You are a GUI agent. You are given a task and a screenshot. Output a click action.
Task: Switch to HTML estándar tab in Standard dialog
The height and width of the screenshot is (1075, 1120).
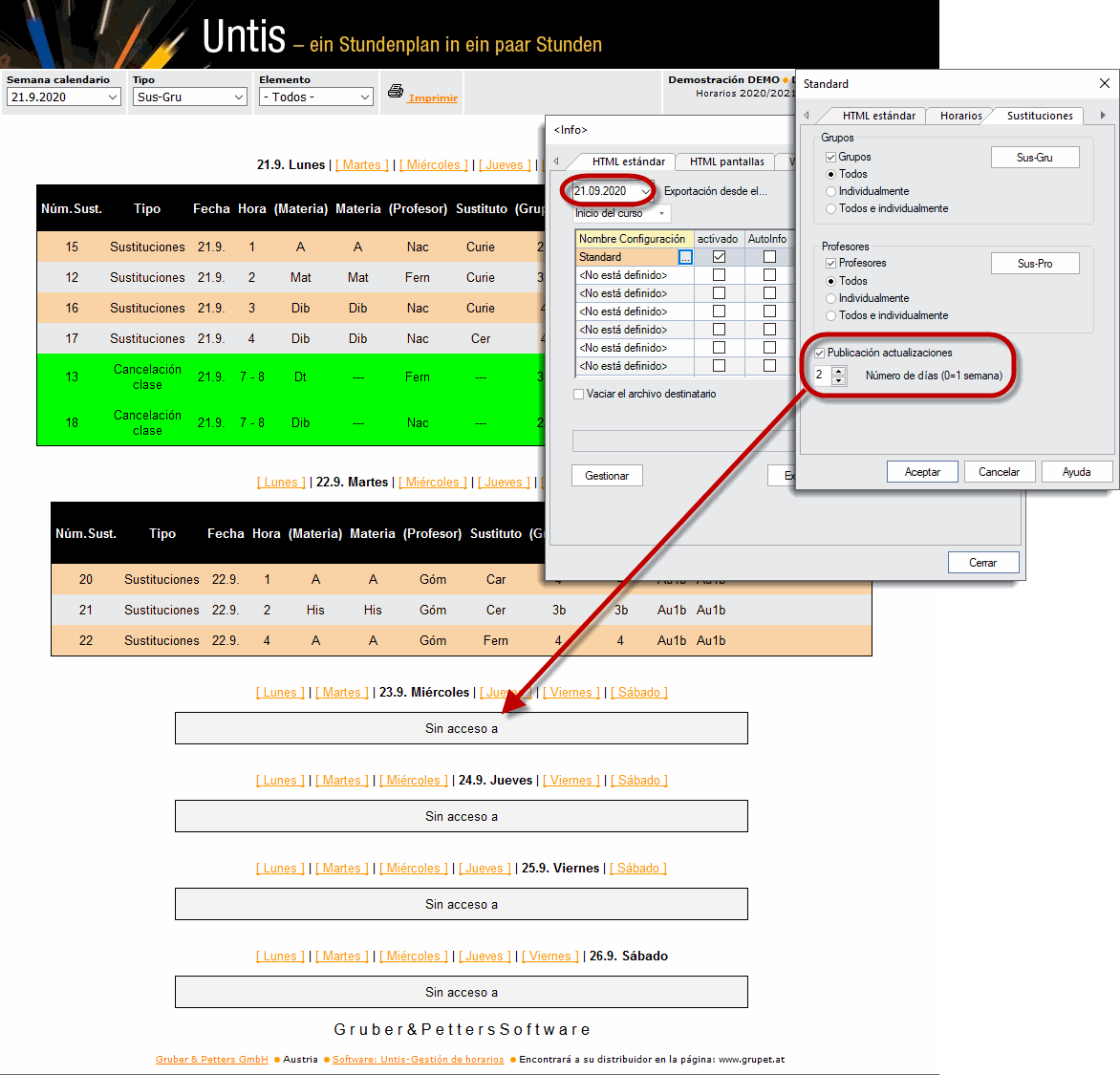[x=878, y=116]
